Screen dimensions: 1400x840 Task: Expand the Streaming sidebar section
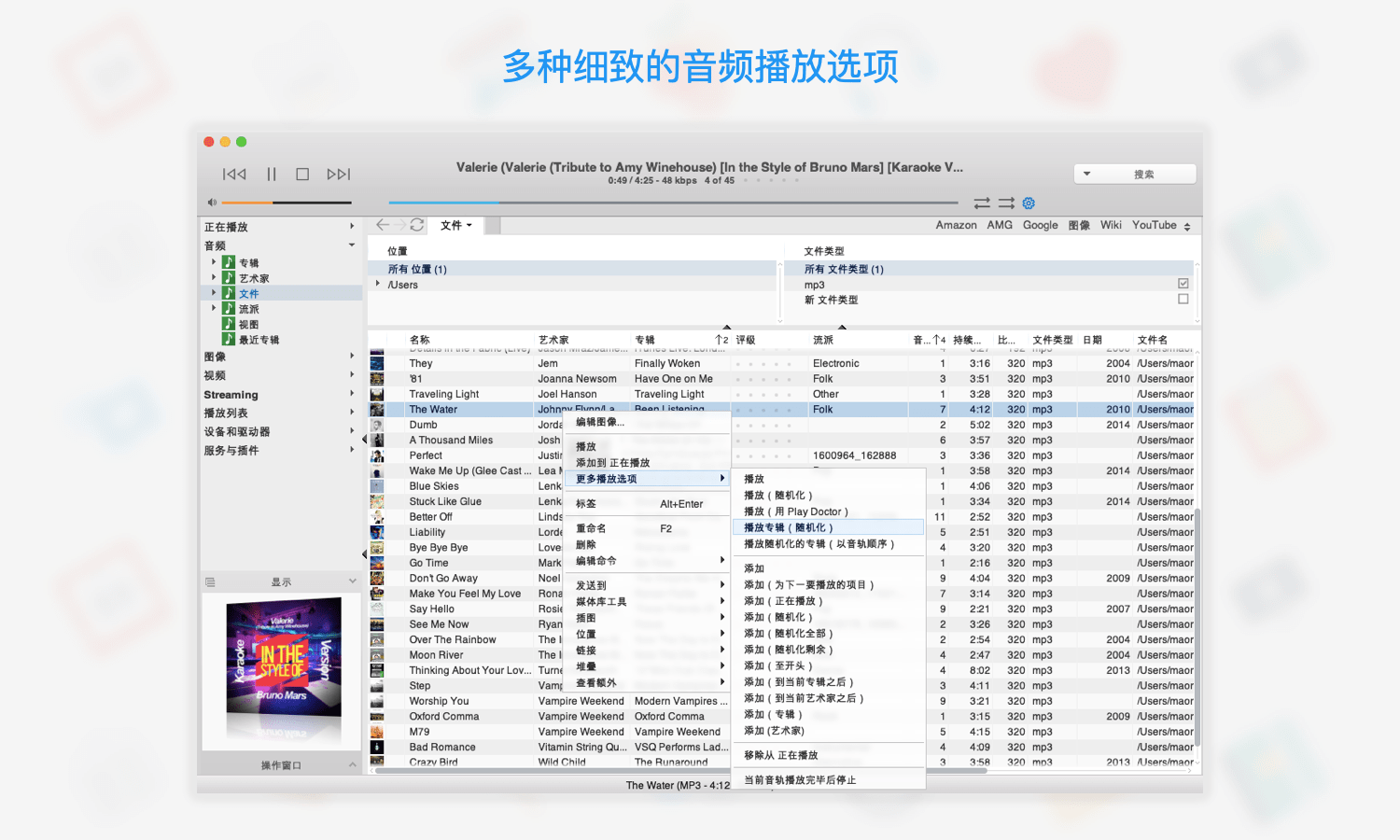click(352, 394)
